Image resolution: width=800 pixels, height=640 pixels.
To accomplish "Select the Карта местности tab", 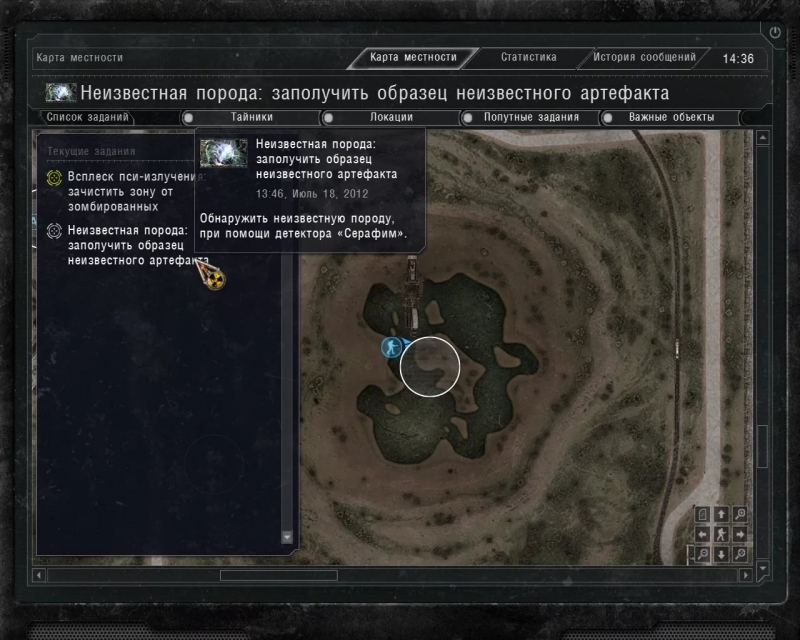I will [x=413, y=57].
